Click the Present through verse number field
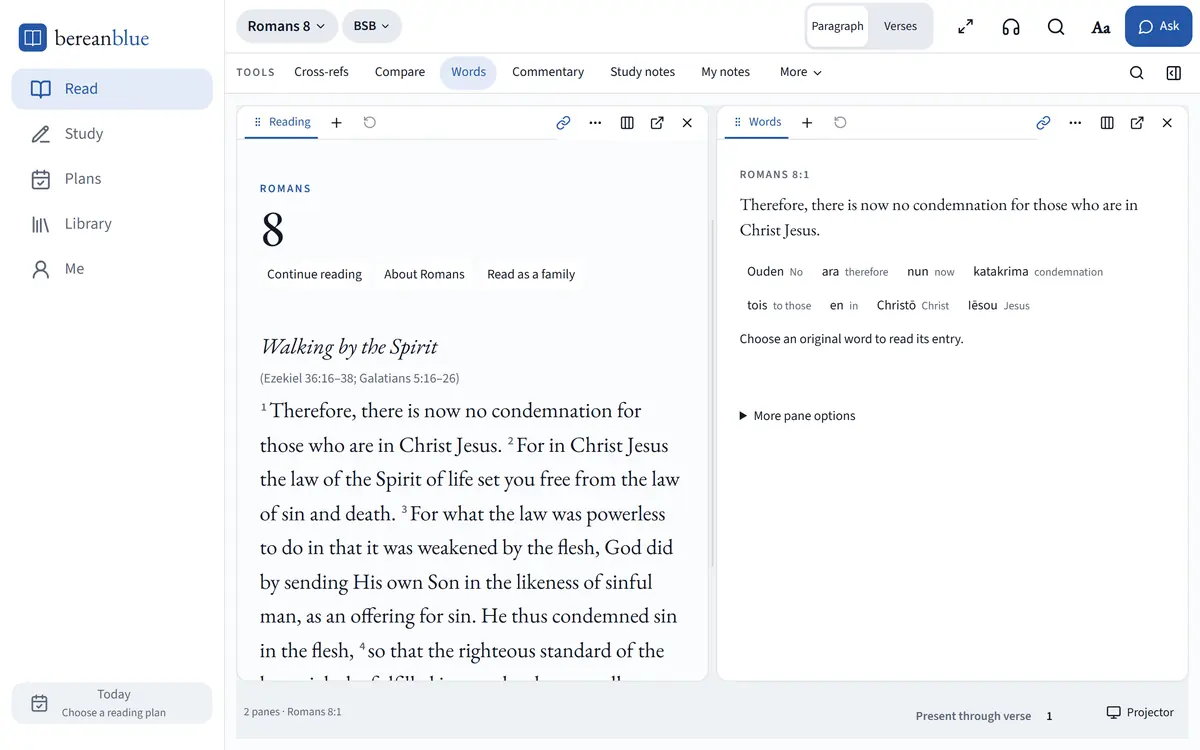The image size is (1200, 750). (x=1049, y=716)
